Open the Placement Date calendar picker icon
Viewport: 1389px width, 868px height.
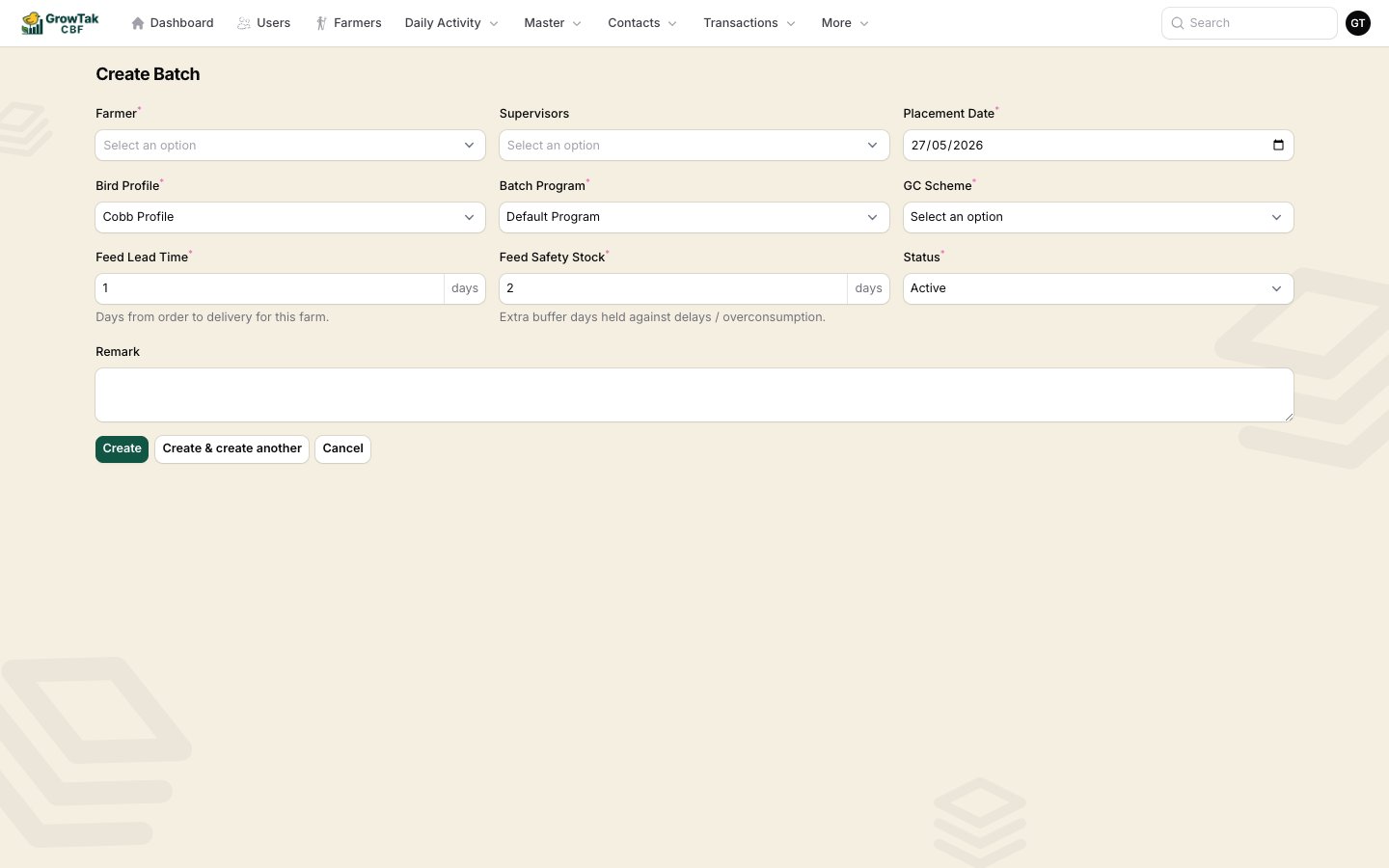point(1278,146)
